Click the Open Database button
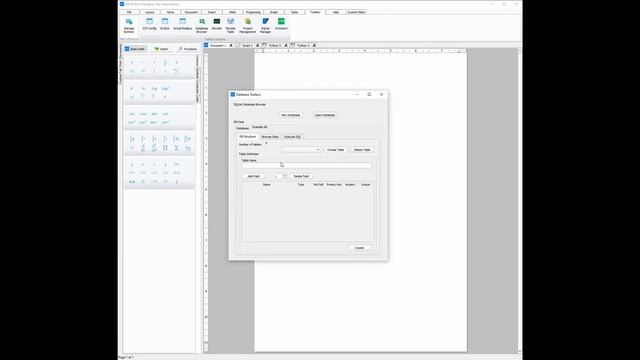The height and width of the screenshot is (360, 640). point(325,115)
